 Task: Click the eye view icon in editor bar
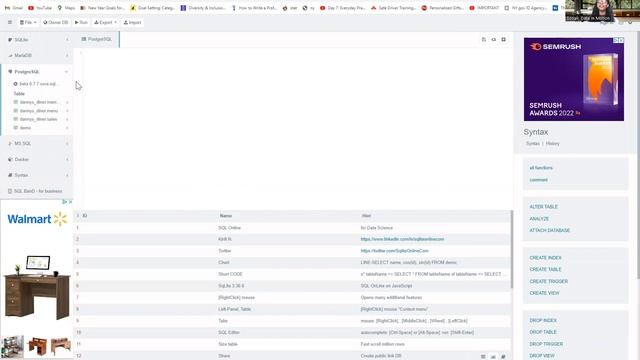pyautogui.click(x=493, y=40)
